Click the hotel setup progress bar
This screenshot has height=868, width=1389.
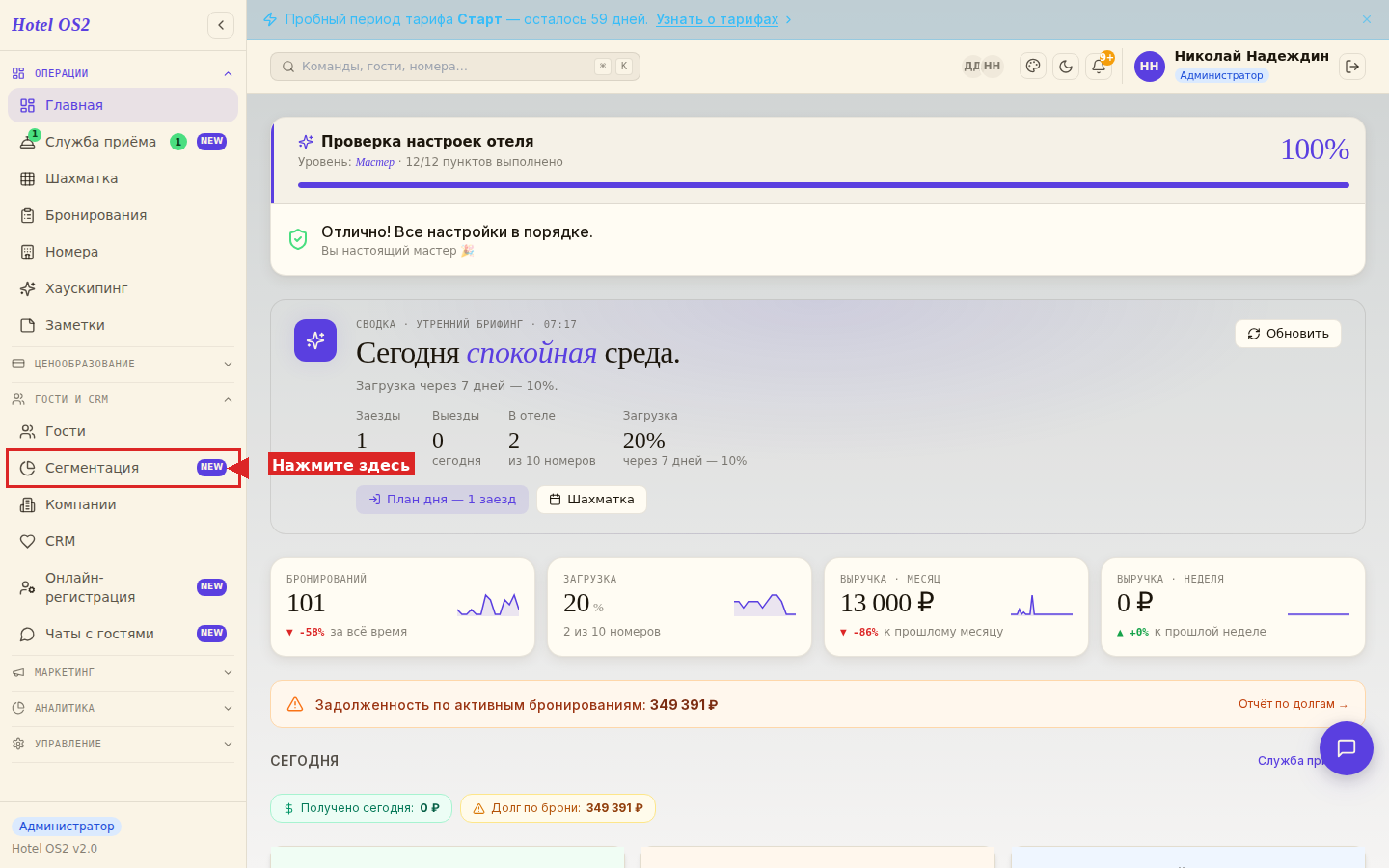pyautogui.click(x=824, y=185)
